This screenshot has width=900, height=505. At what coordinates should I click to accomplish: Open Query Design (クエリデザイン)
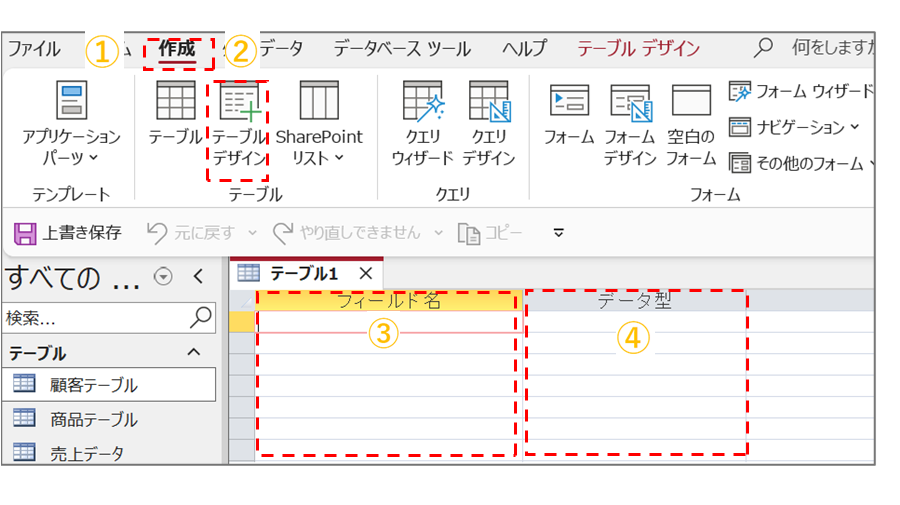(489, 124)
